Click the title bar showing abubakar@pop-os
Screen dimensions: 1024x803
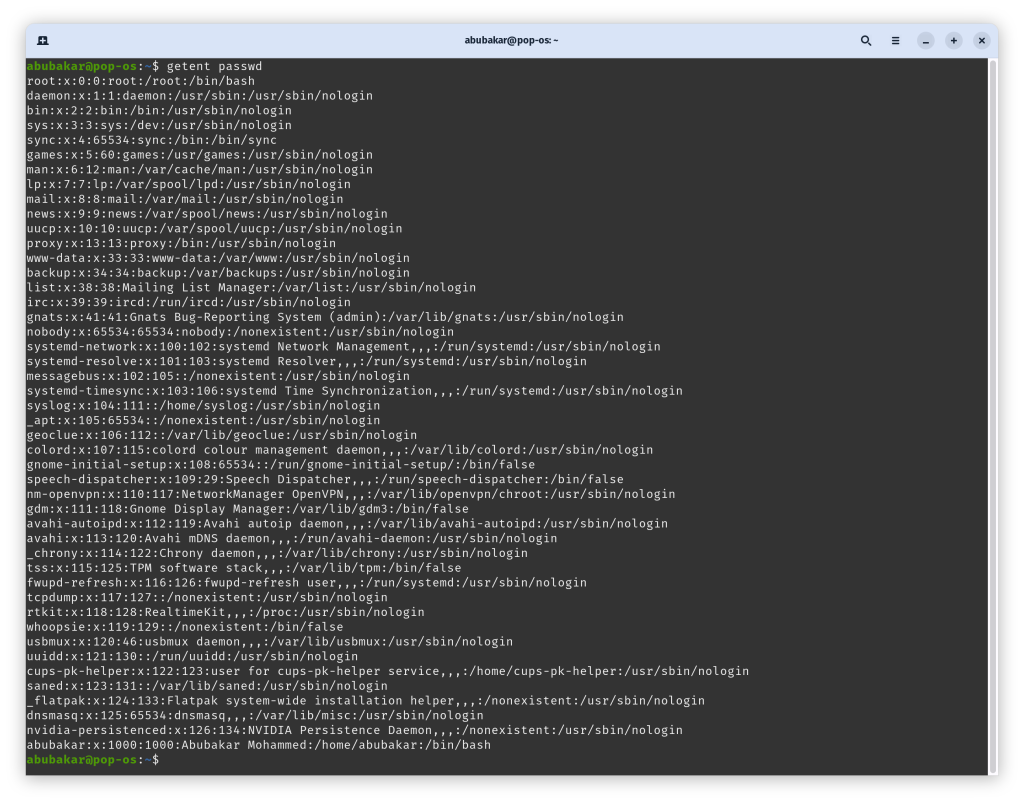[x=512, y=40]
